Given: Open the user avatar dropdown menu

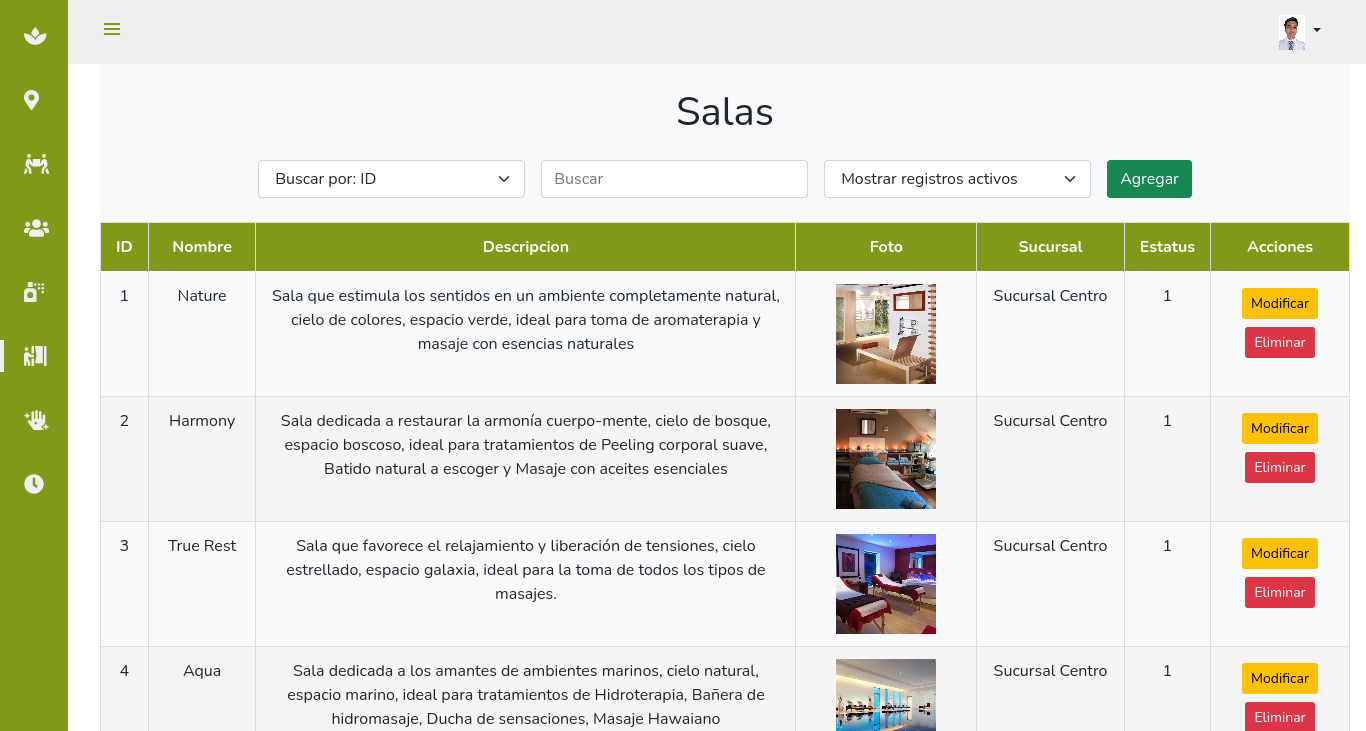Looking at the screenshot, I should tap(1299, 32).
